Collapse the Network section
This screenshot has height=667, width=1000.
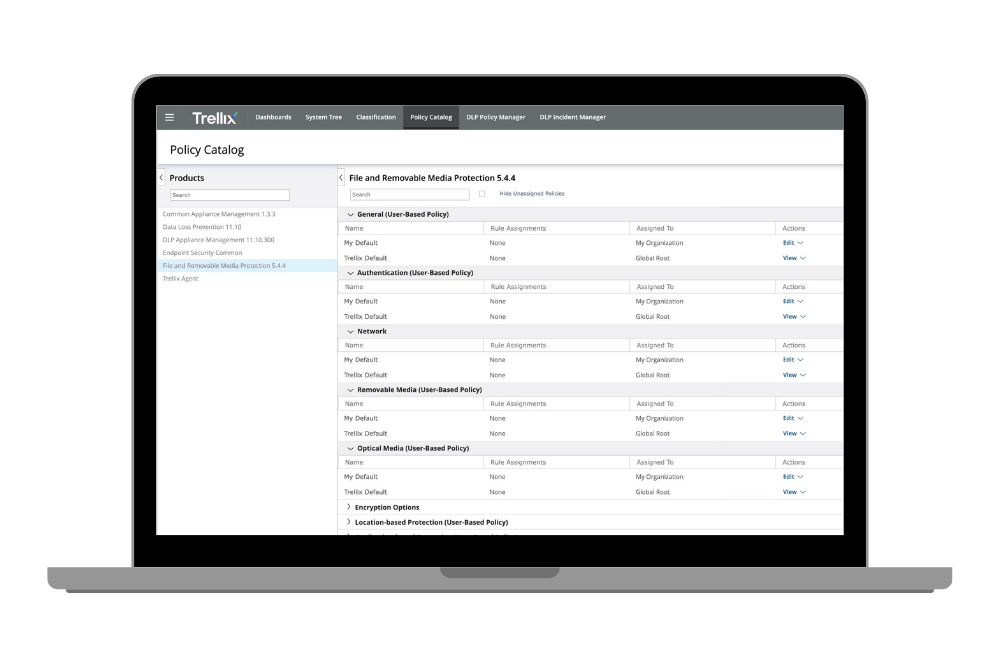[350, 332]
